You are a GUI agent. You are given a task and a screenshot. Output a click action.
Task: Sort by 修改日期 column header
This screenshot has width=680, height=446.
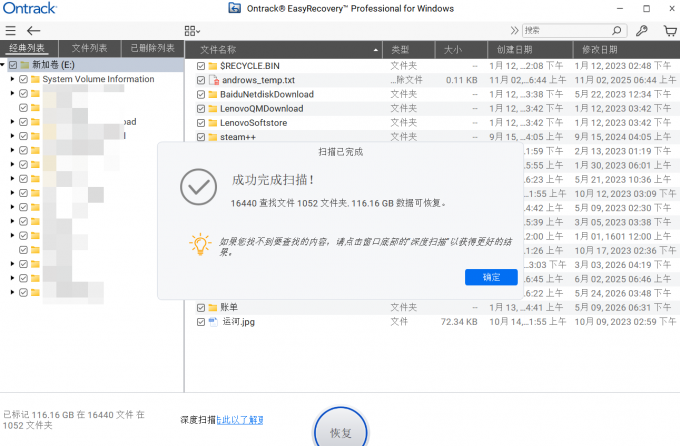point(626,49)
